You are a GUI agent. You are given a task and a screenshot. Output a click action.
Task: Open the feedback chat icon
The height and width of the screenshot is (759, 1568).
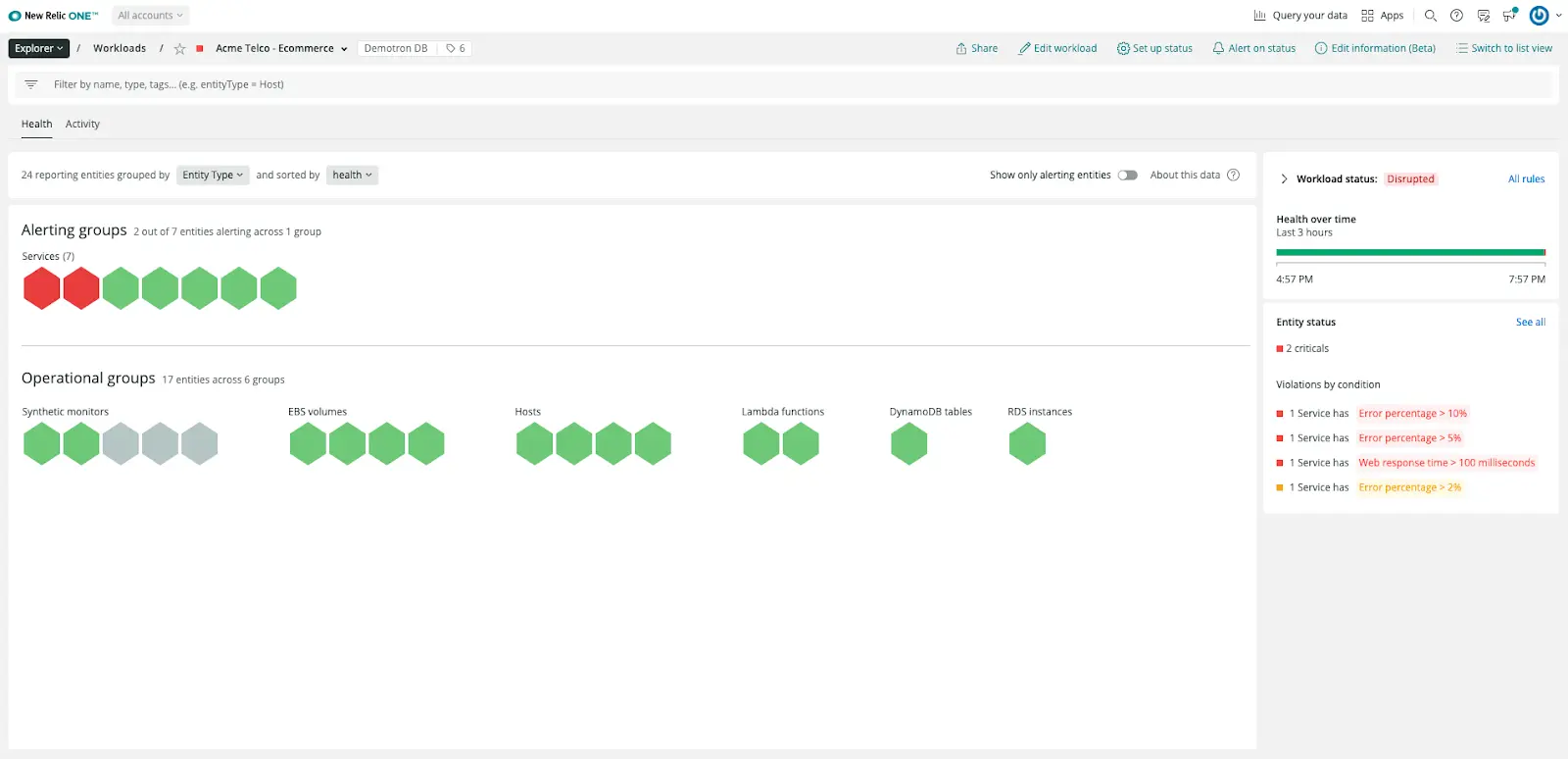coord(1483,16)
